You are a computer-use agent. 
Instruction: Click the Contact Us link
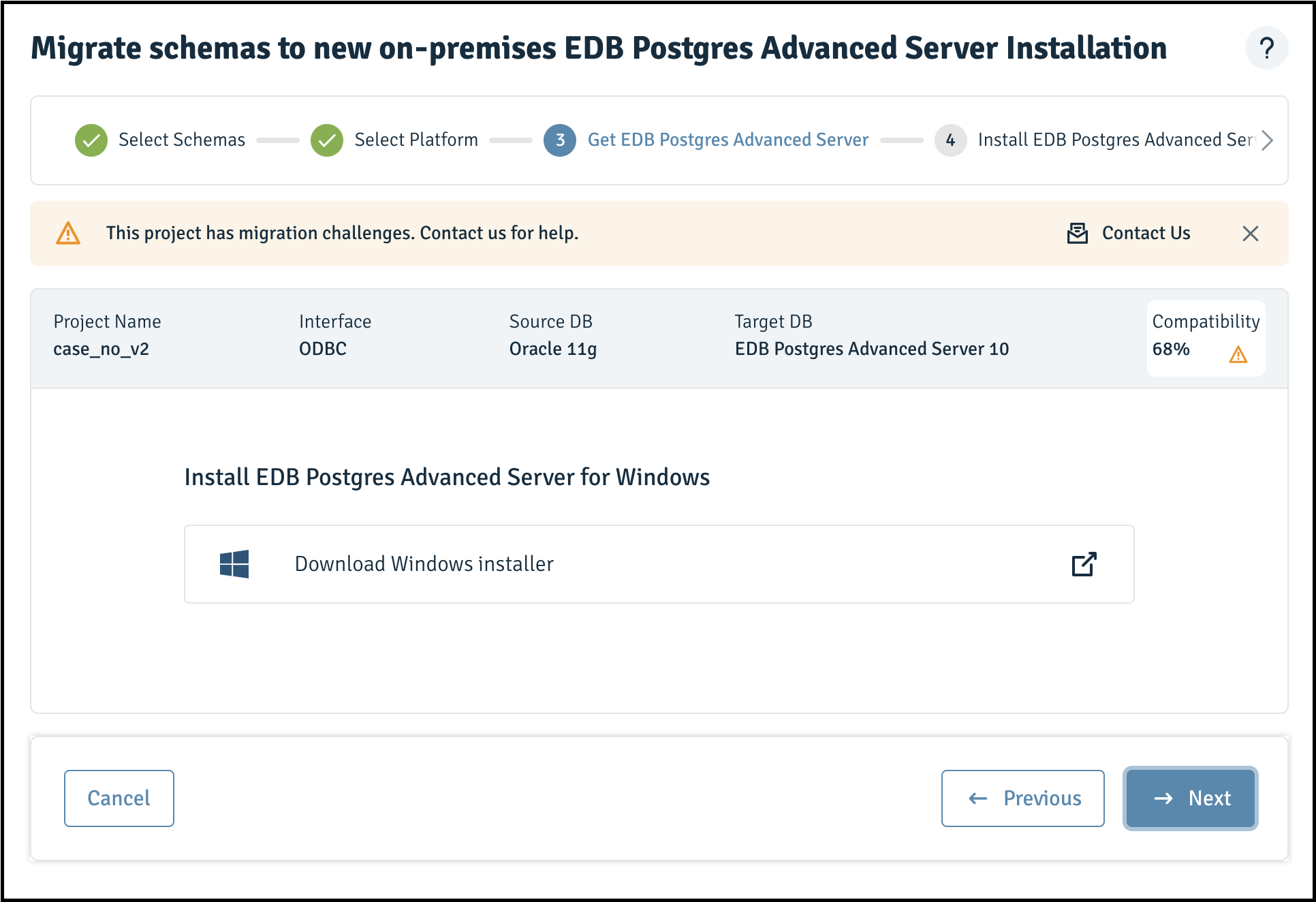click(1146, 233)
